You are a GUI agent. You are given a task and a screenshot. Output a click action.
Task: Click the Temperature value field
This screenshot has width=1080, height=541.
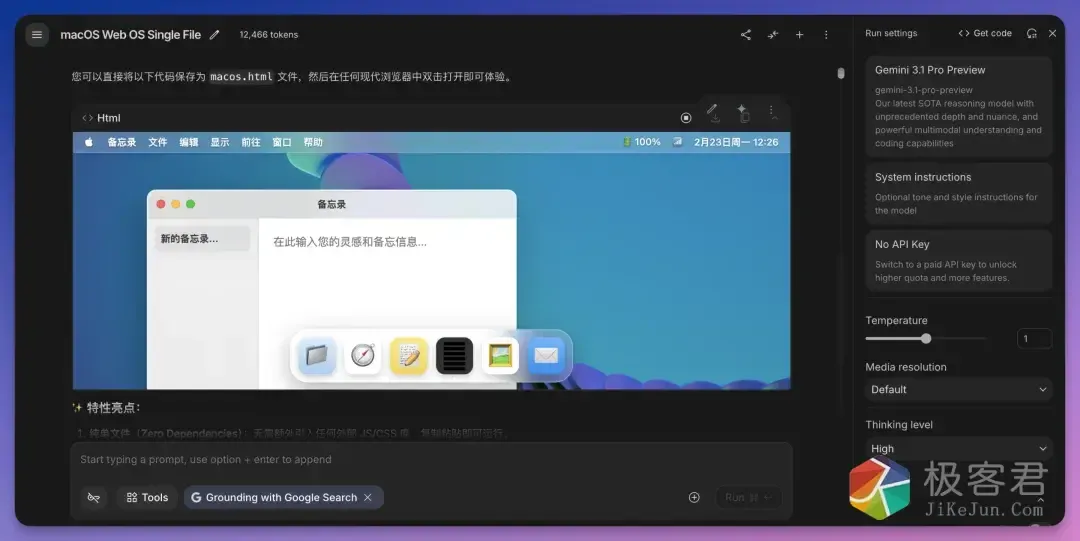click(x=1034, y=338)
